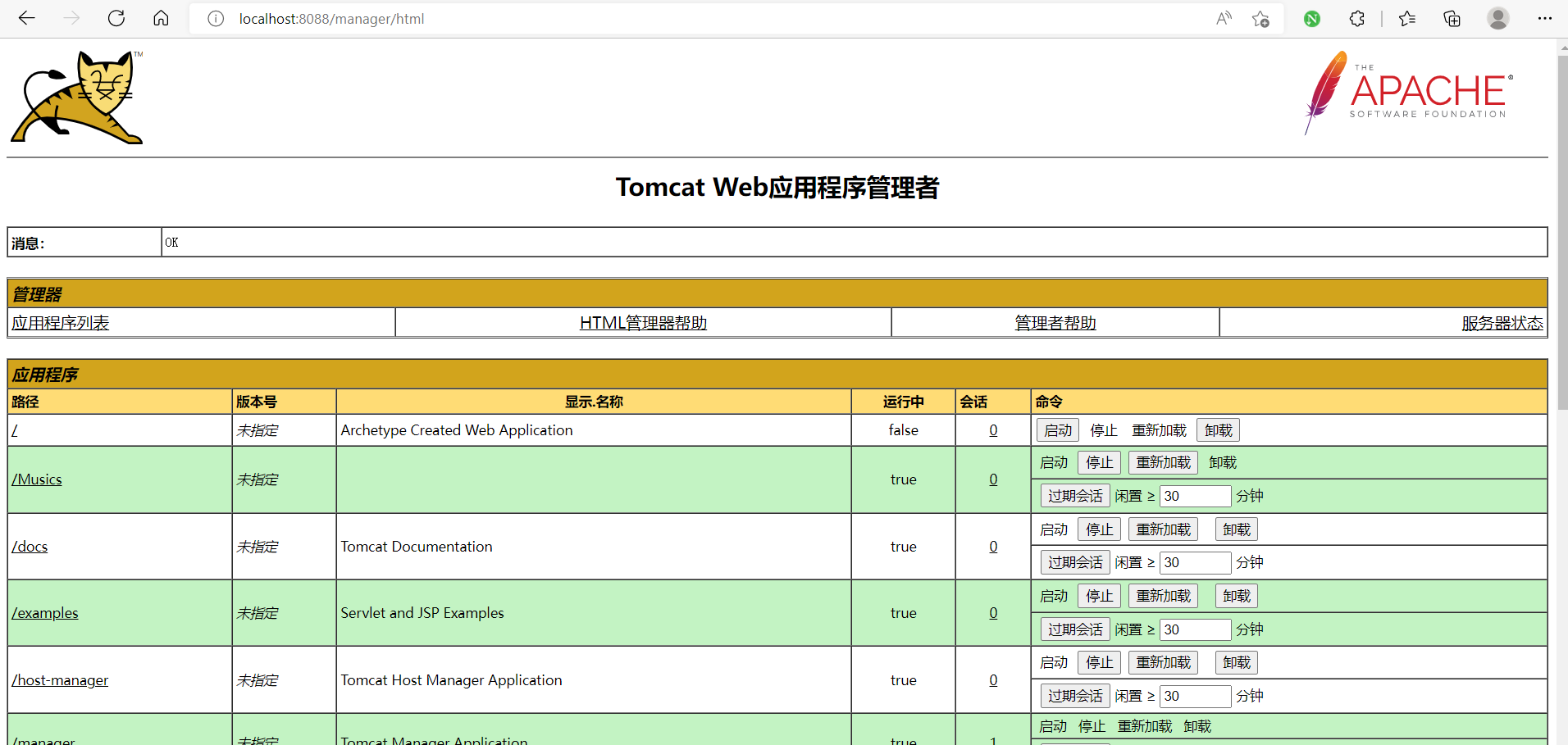Reload the /docs application
Screen dimensions: 1568x745
pos(1163,529)
